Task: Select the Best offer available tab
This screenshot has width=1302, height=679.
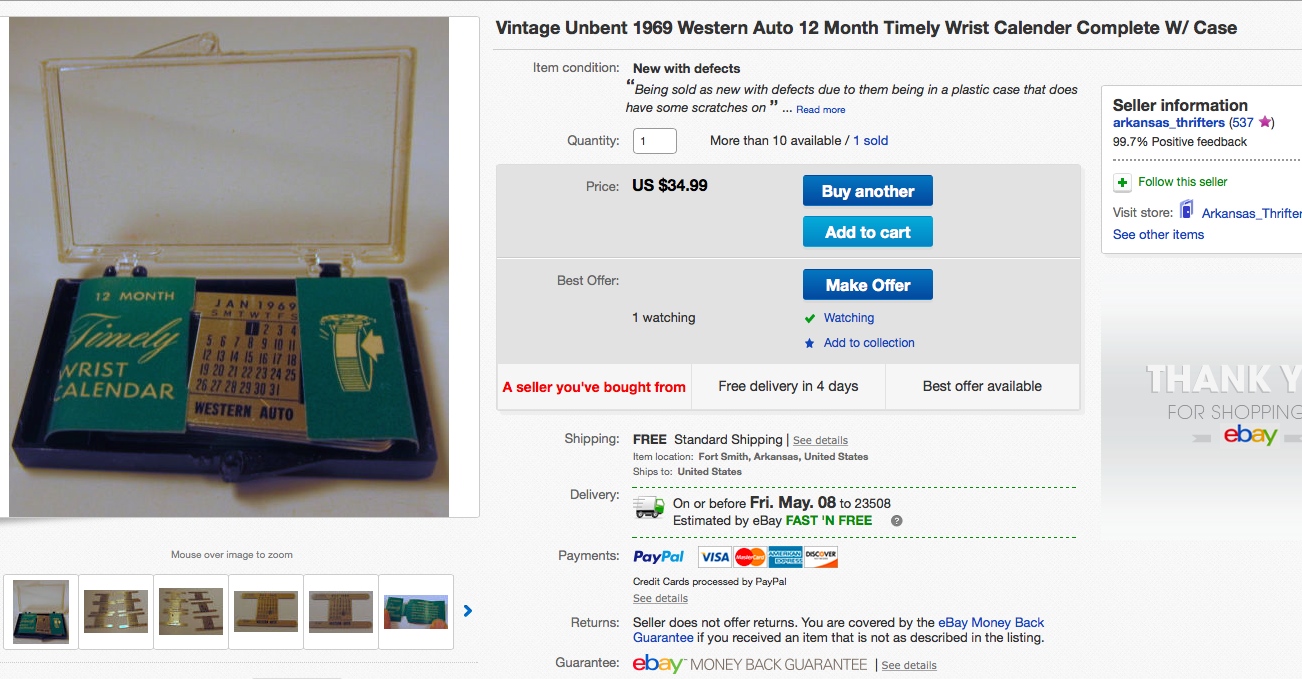Action: point(982,386)
